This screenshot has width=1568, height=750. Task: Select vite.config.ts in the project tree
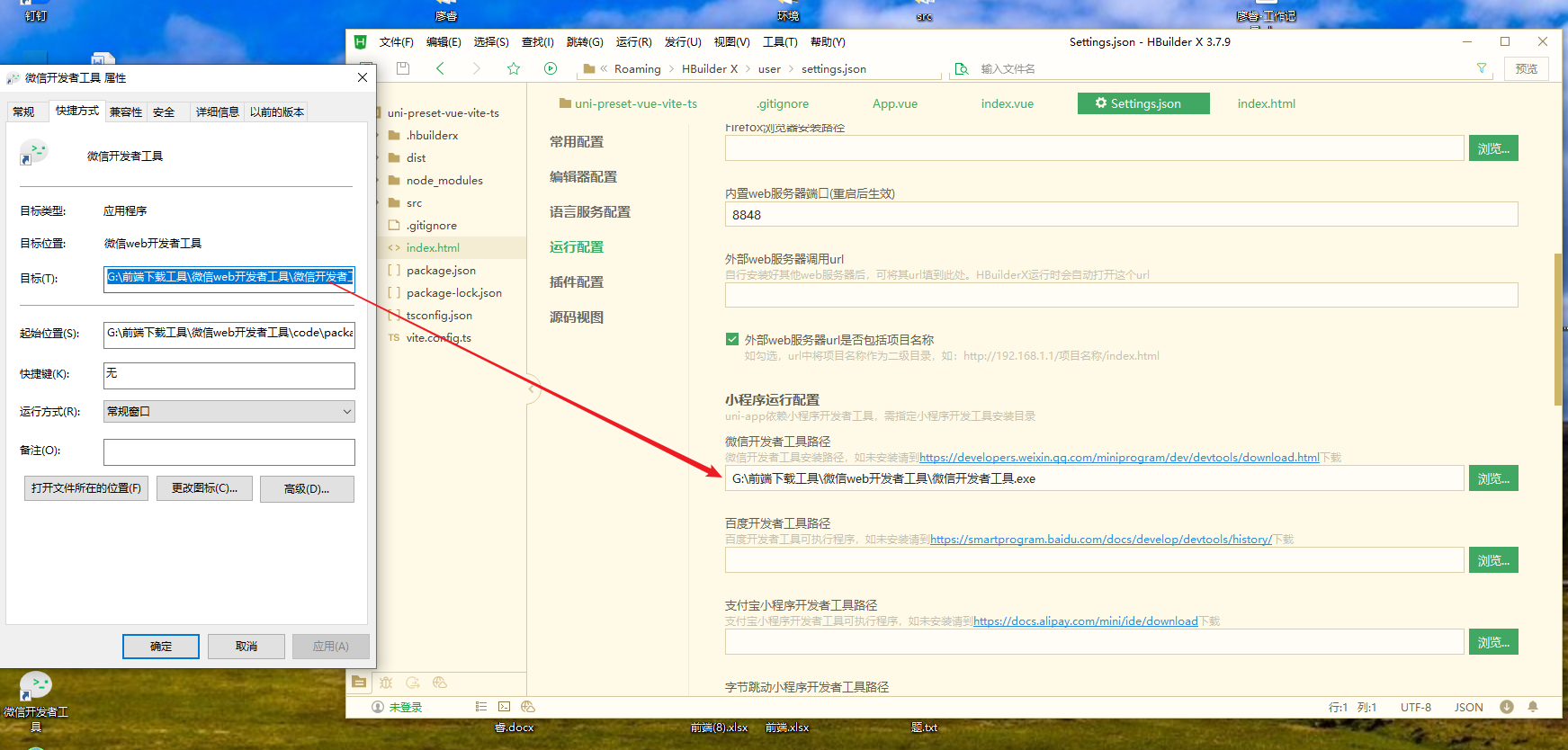pos(438,337)
